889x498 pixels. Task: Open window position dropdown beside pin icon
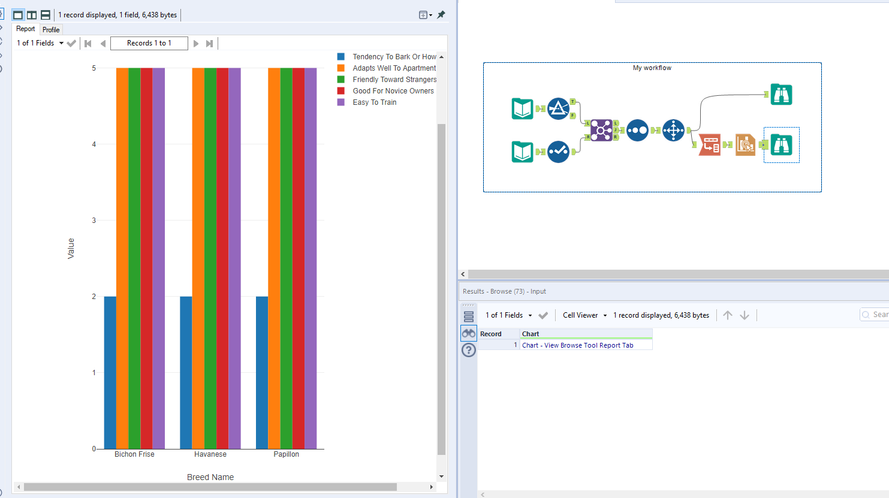[425, 15]
